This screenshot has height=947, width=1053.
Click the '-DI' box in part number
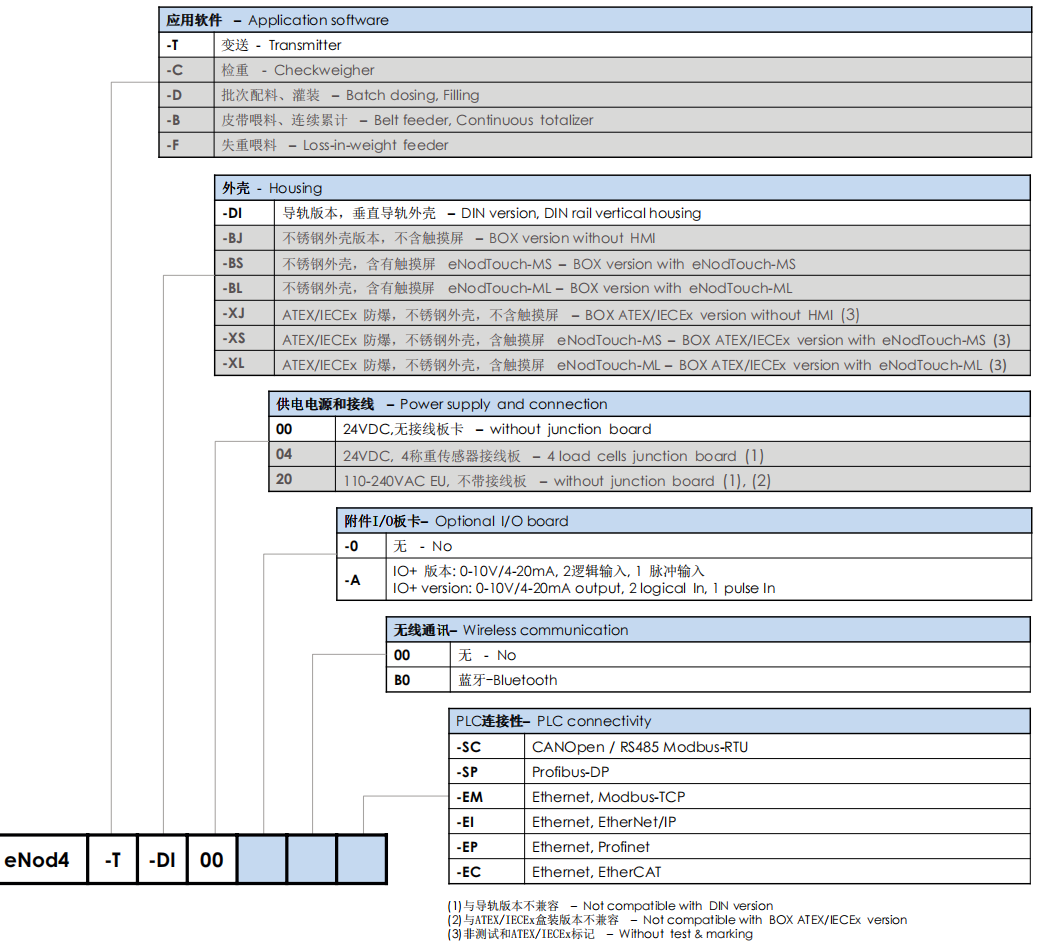pyautogui.click(x=163, y=860)
